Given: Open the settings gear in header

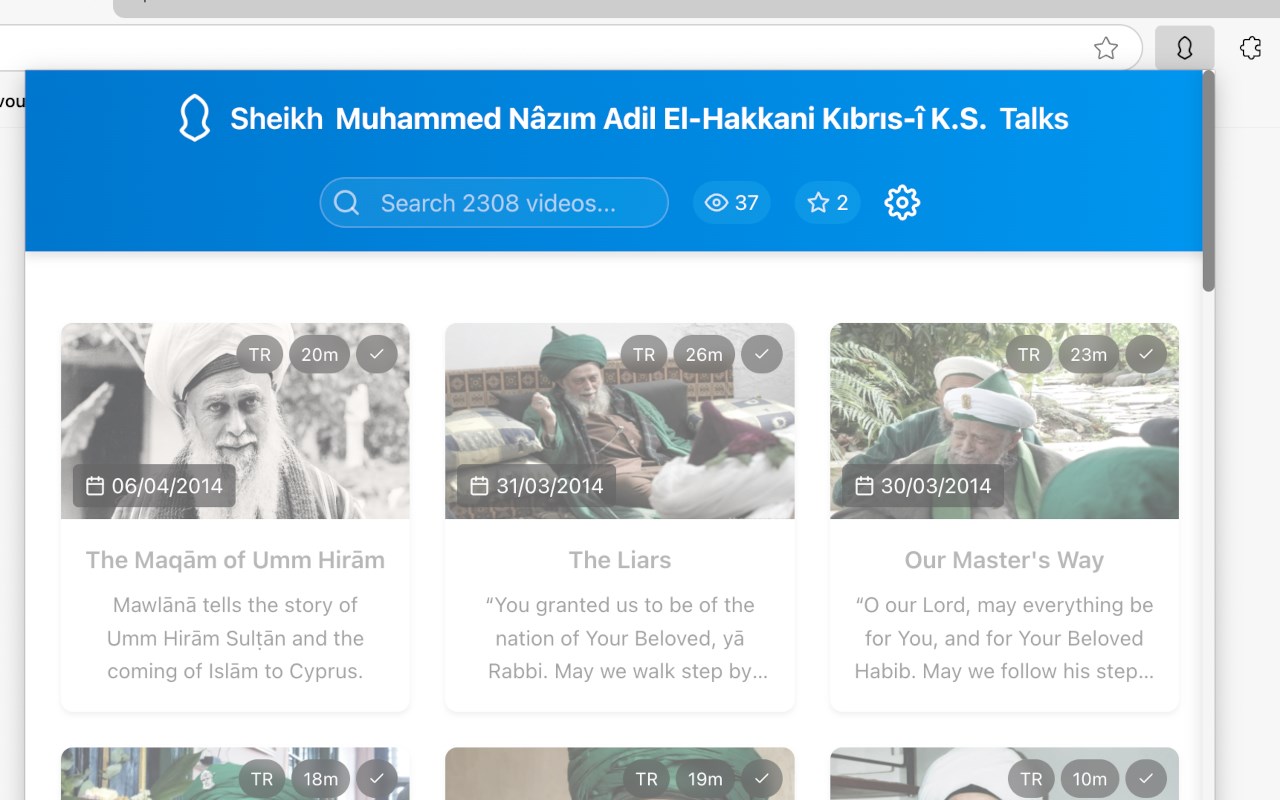Looking at the screenshot, I should tap(902, 203).
